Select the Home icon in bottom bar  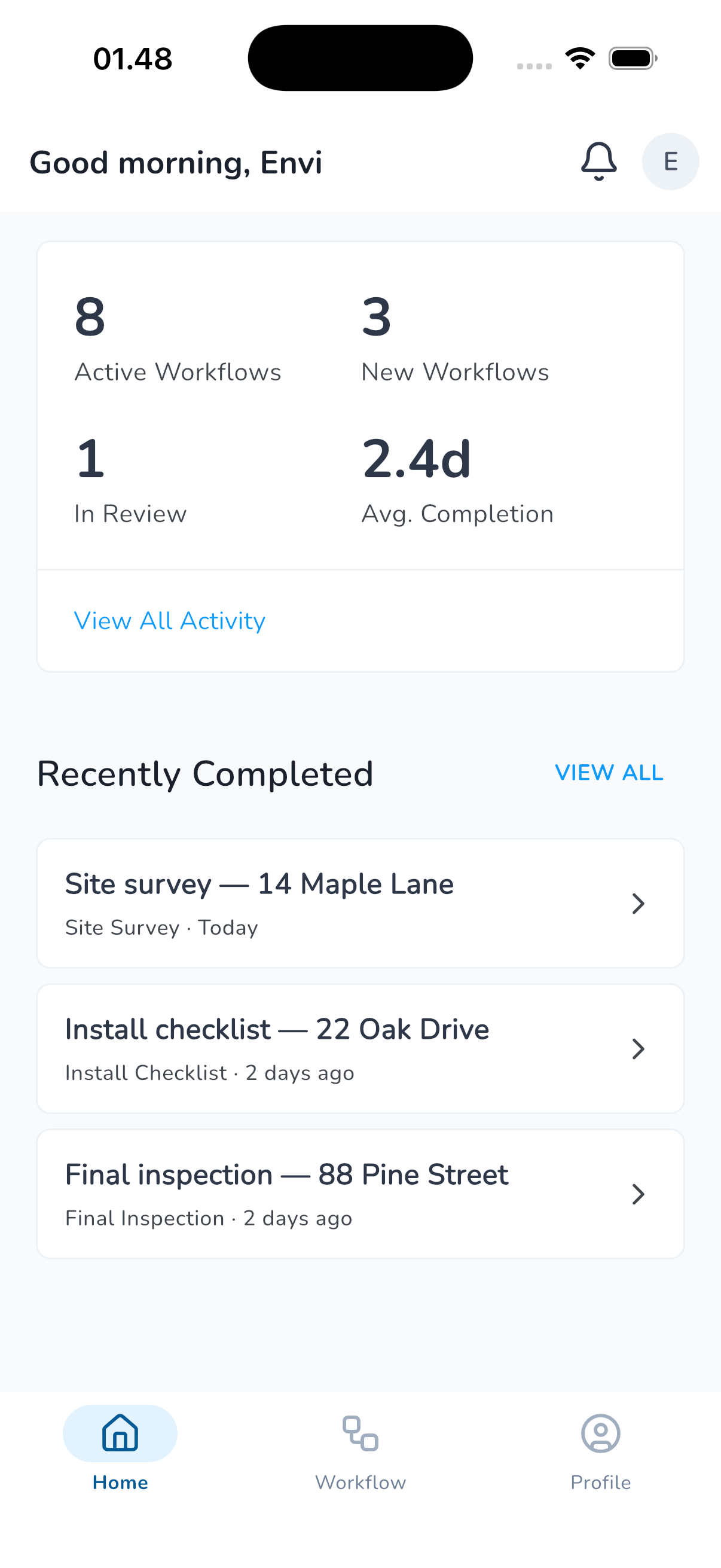[x=120, y=1433]
